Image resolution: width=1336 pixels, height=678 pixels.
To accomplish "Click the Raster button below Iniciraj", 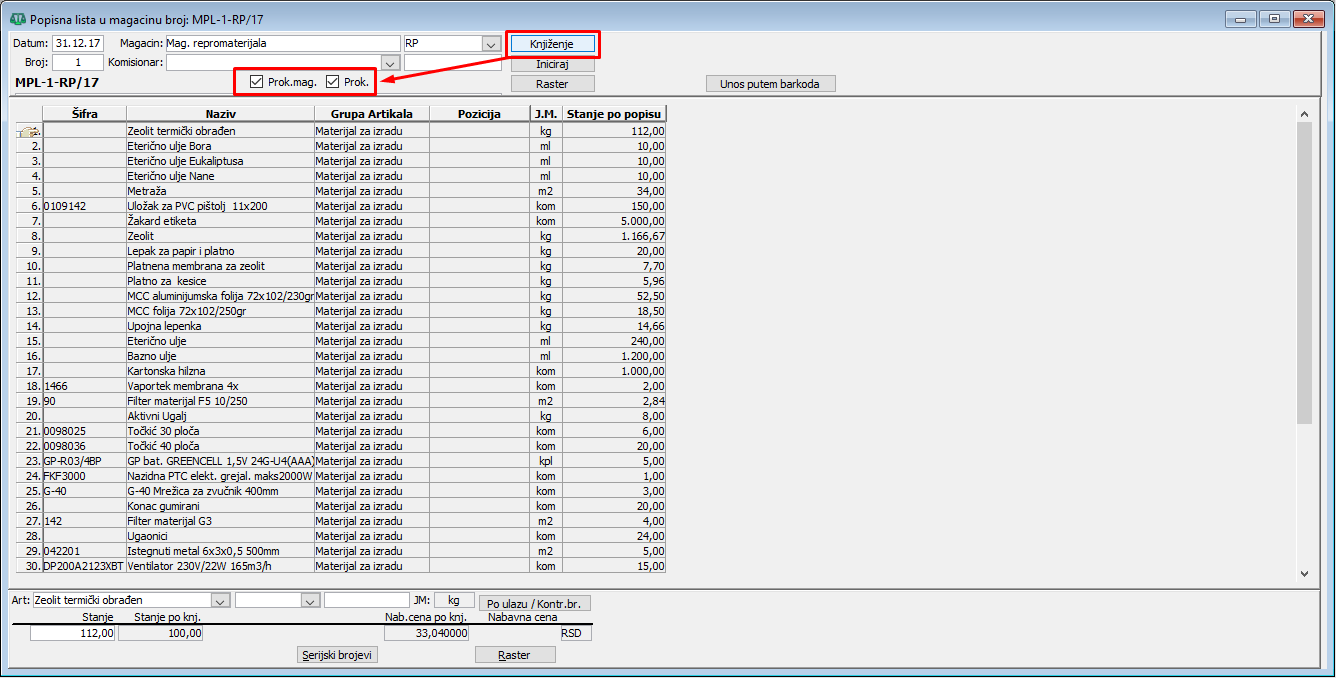I will click(552, 84).
